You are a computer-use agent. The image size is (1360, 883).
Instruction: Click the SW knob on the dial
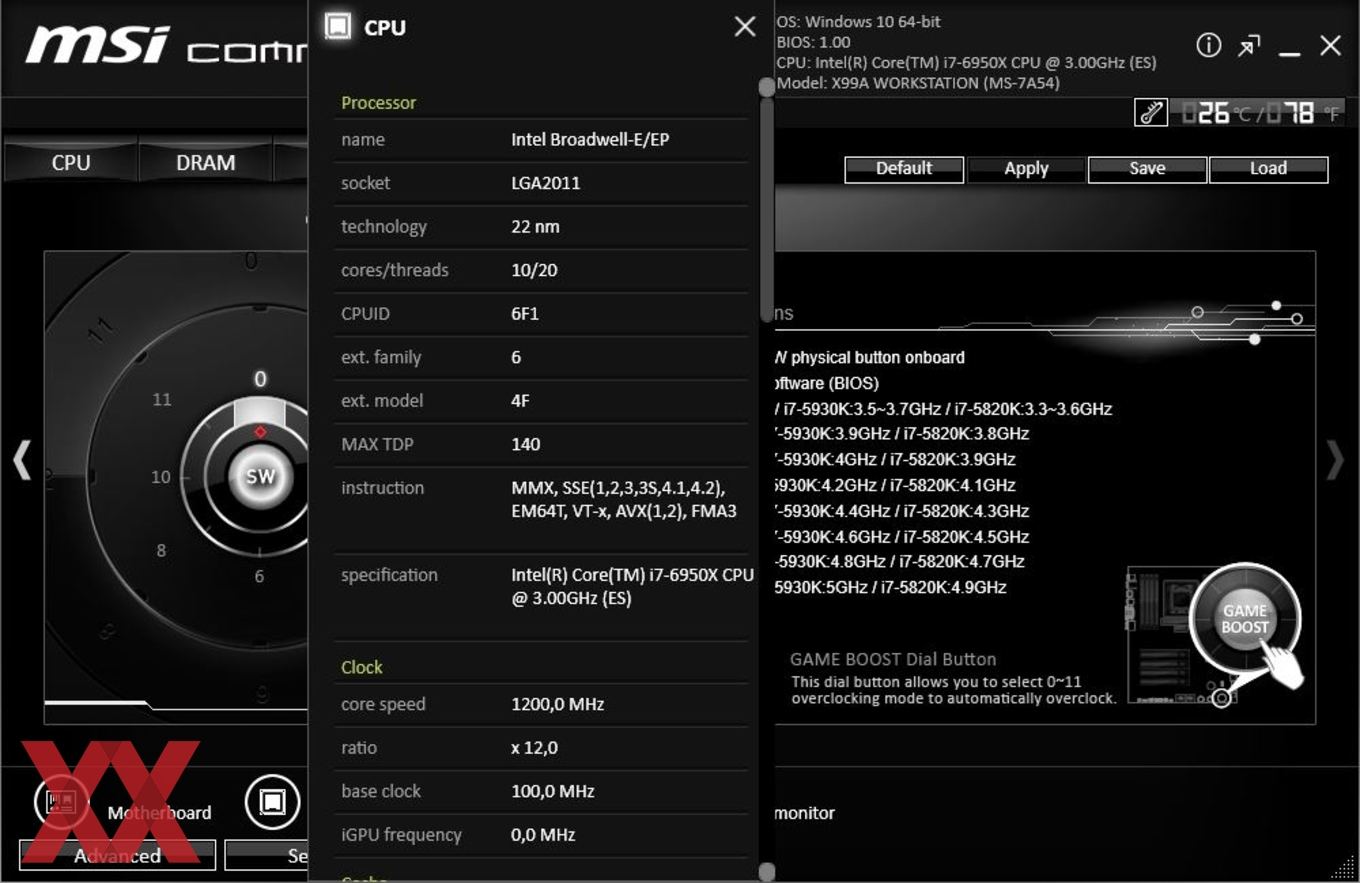(260, 476)
